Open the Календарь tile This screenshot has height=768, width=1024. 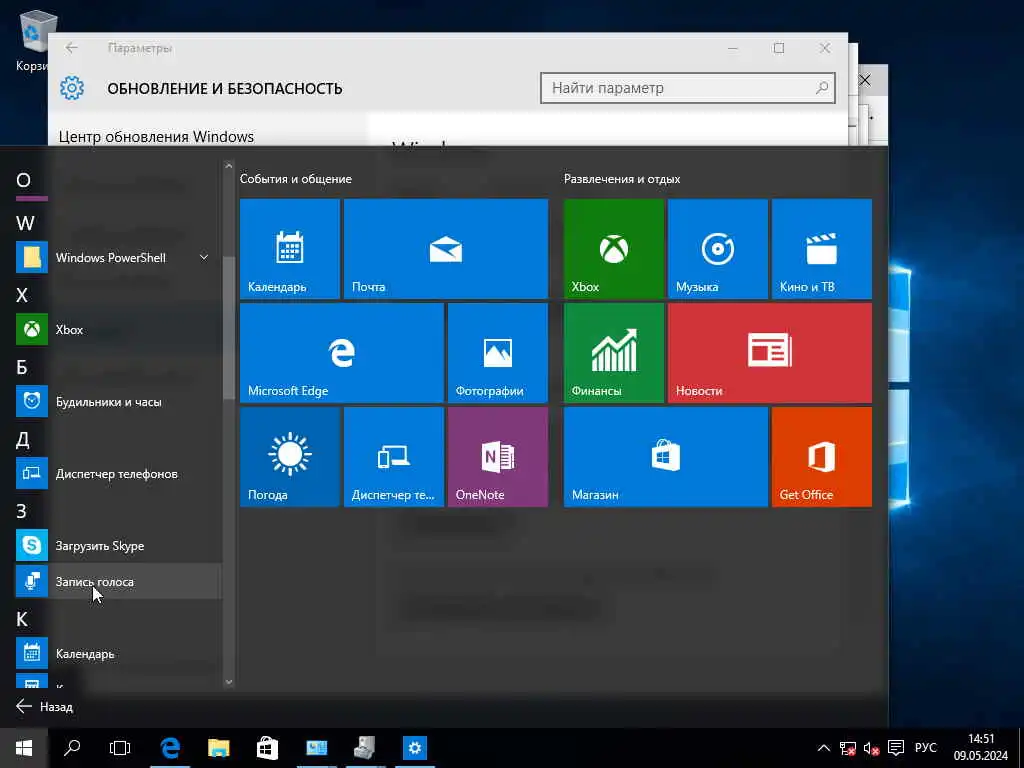click(x=290, y=249)
